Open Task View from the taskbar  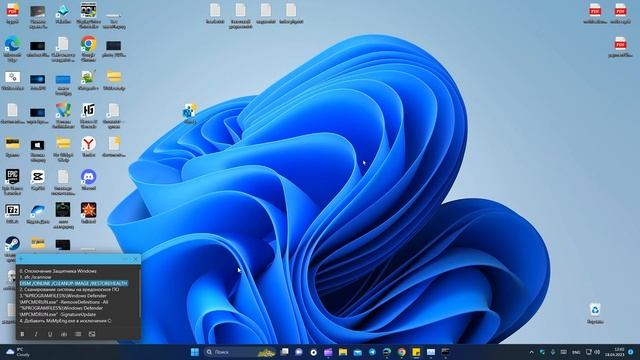284,352
